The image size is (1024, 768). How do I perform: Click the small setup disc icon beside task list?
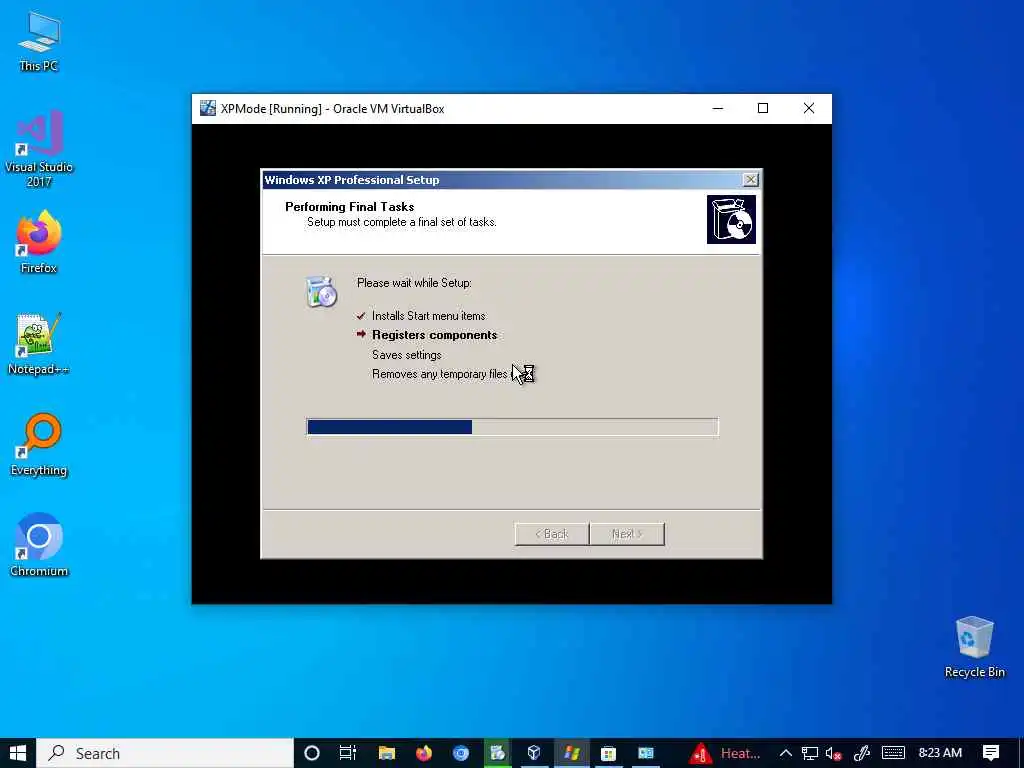click(x=321, y=292)
